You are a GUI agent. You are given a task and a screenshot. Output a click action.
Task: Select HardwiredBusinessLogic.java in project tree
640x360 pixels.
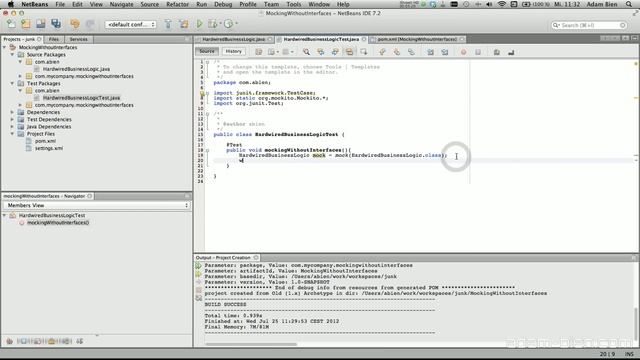coord(76,69)
